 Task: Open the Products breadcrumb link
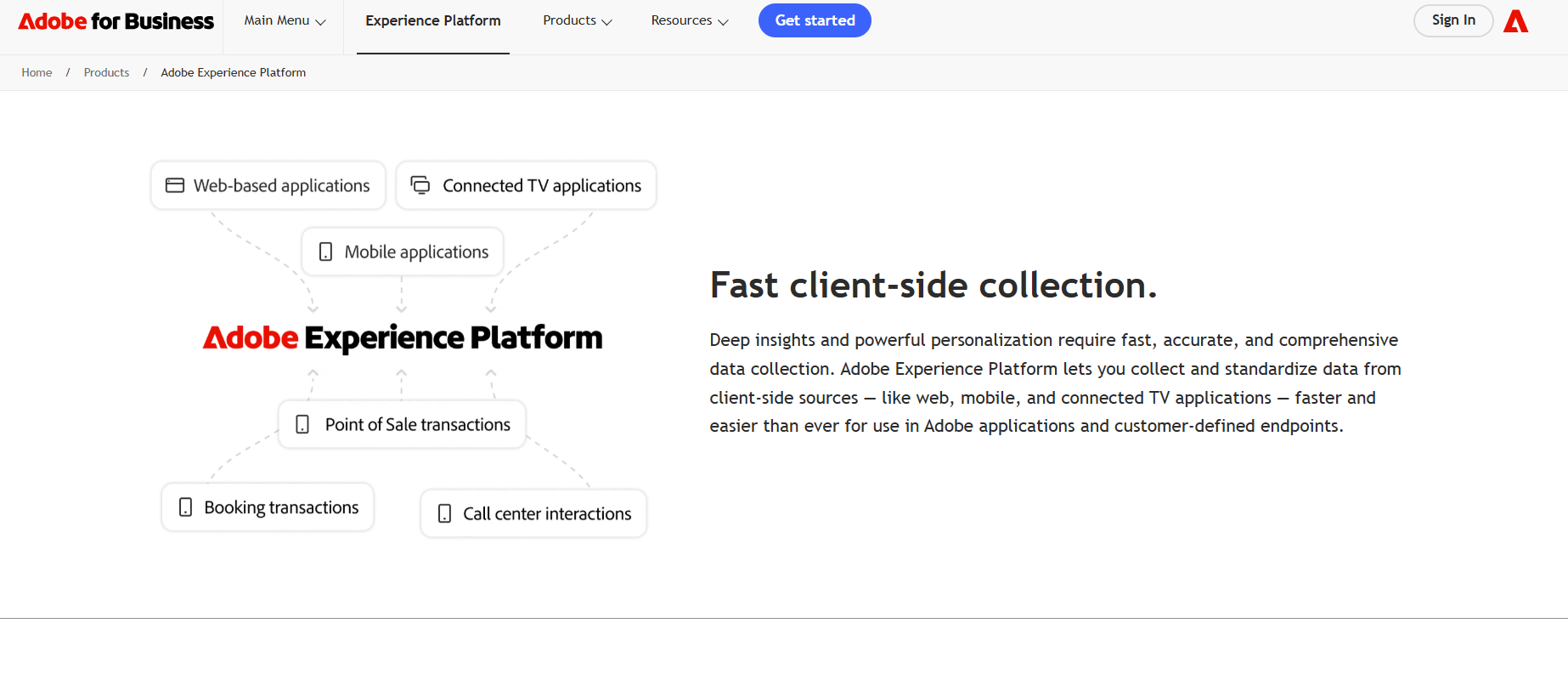click(106, 72)
